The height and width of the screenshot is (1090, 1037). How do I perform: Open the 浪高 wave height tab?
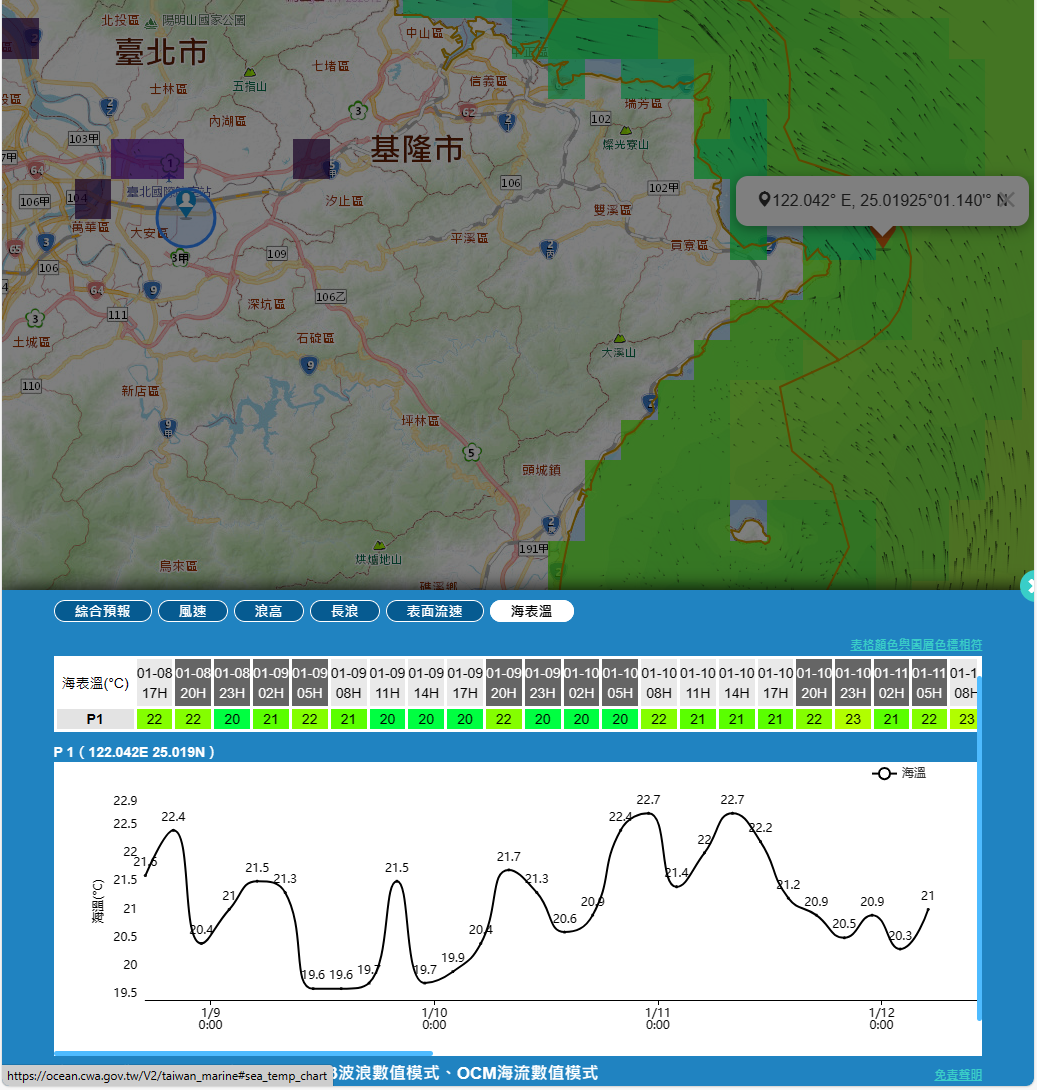(268, 611)
